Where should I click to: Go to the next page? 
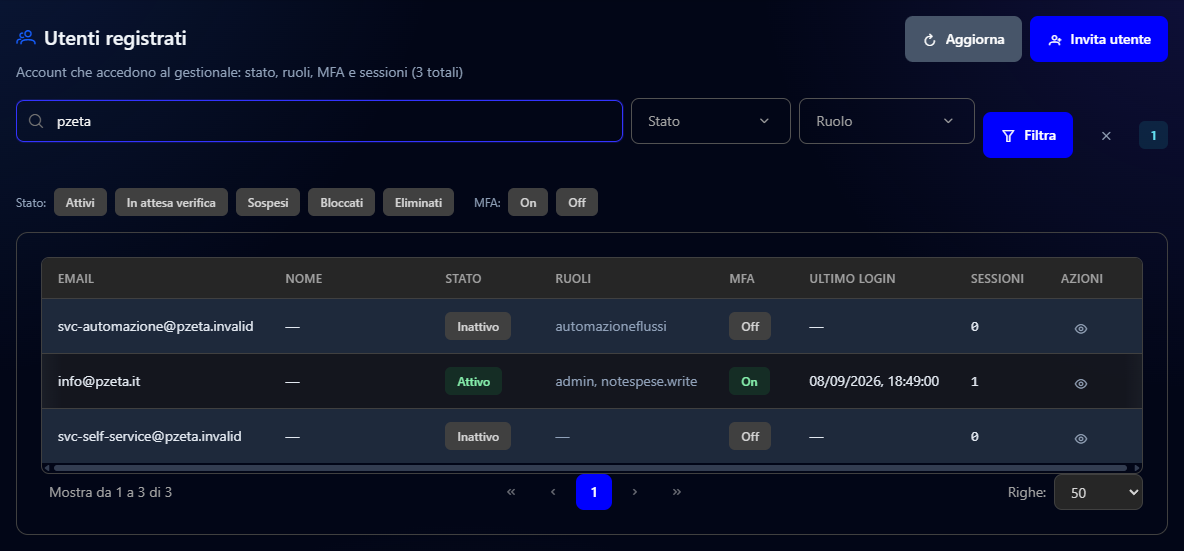coord(635,492)
